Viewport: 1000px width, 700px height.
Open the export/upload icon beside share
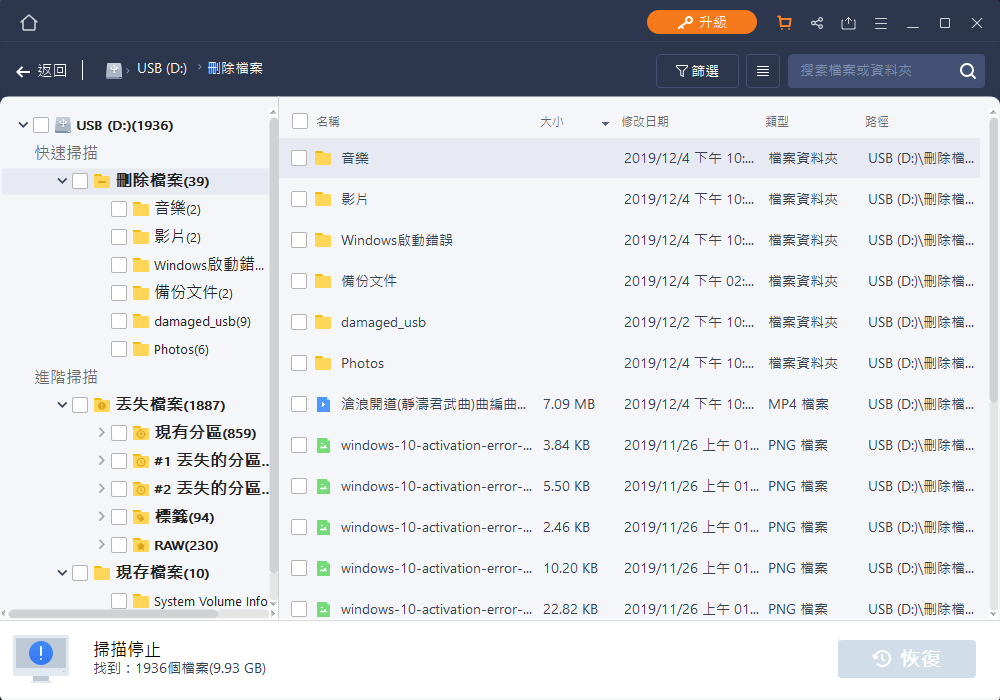click(x=849, y=22)
